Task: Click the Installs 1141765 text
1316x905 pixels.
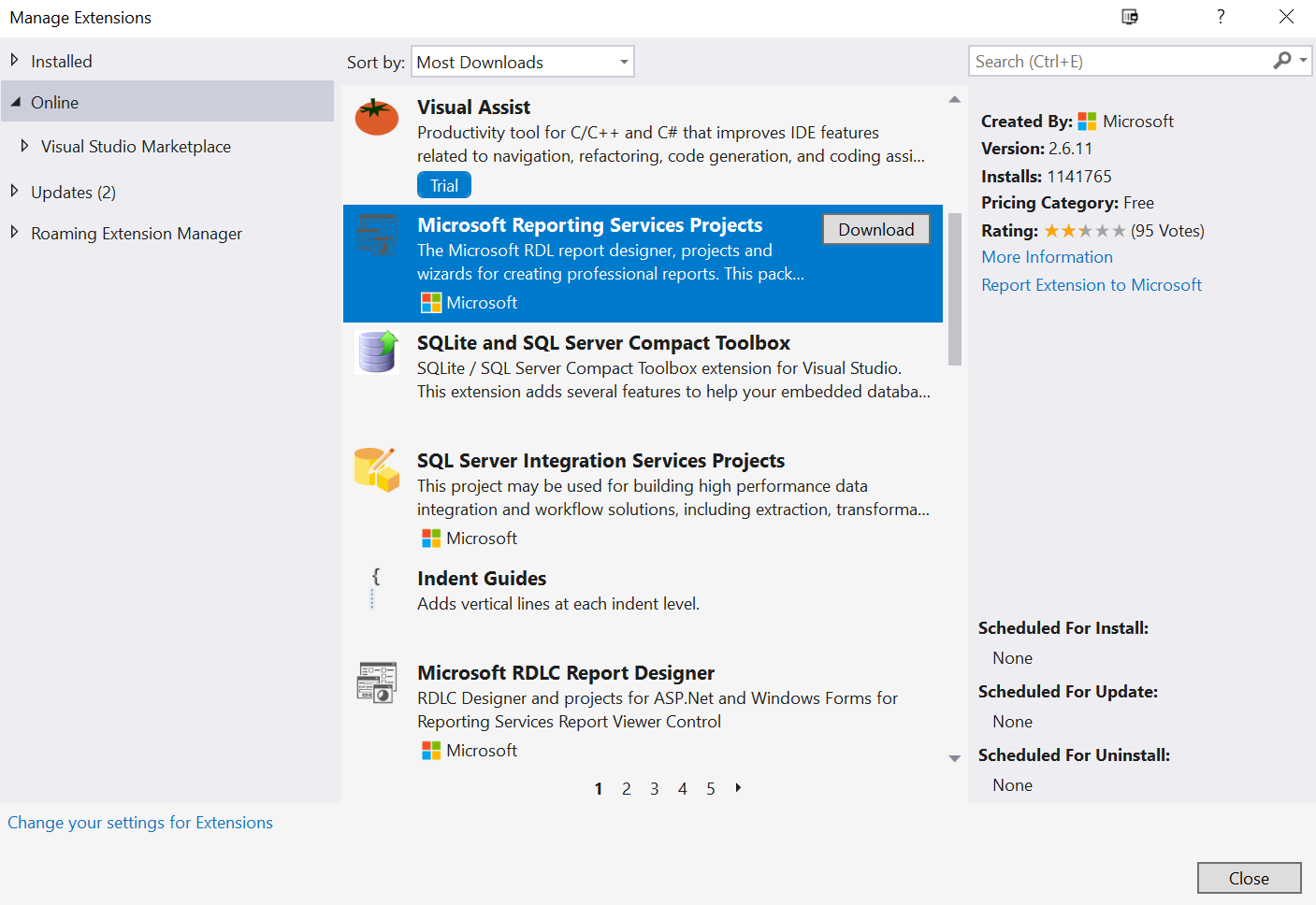Action: click(x=1047, y=177)
